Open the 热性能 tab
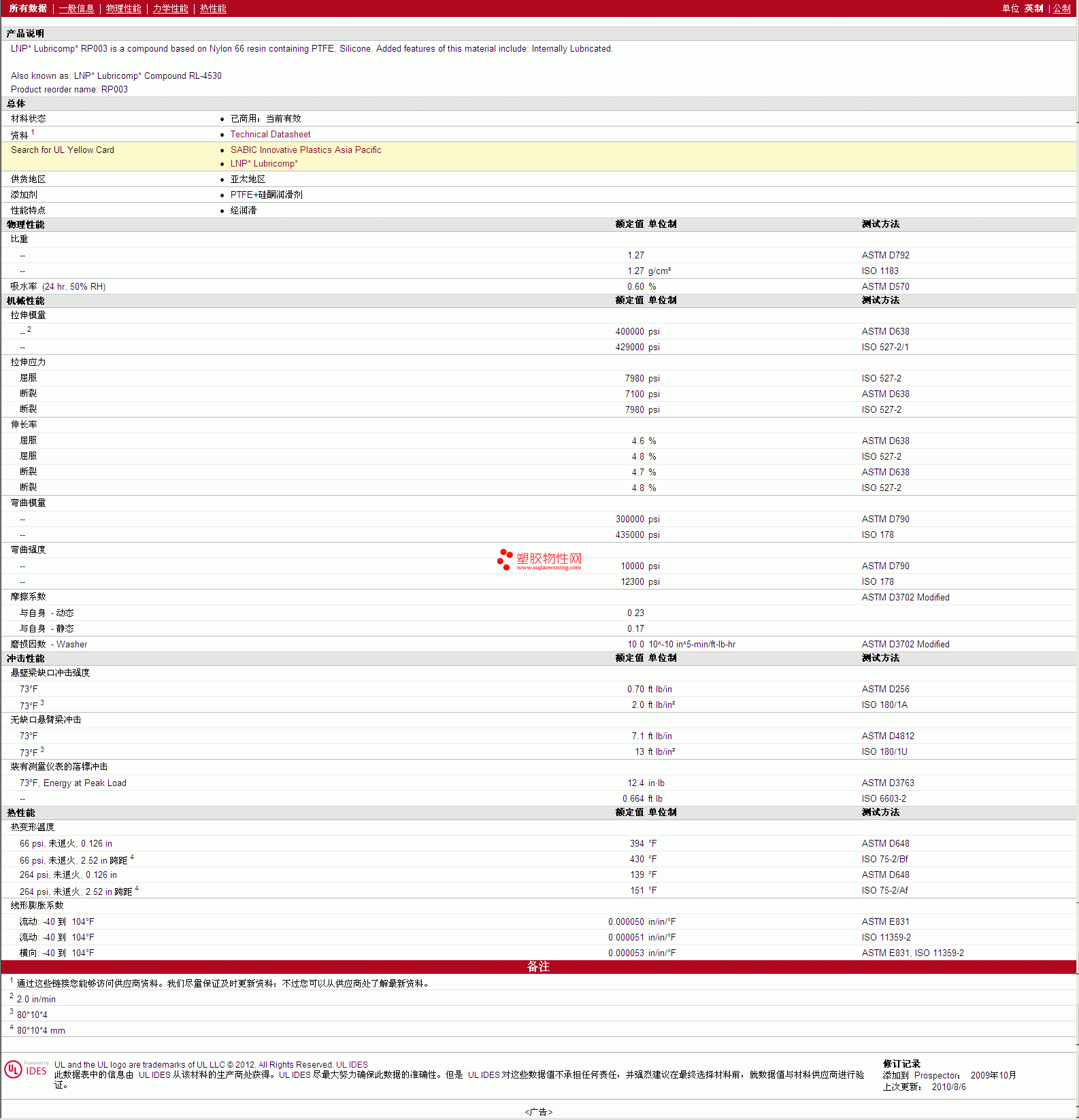 213,8
